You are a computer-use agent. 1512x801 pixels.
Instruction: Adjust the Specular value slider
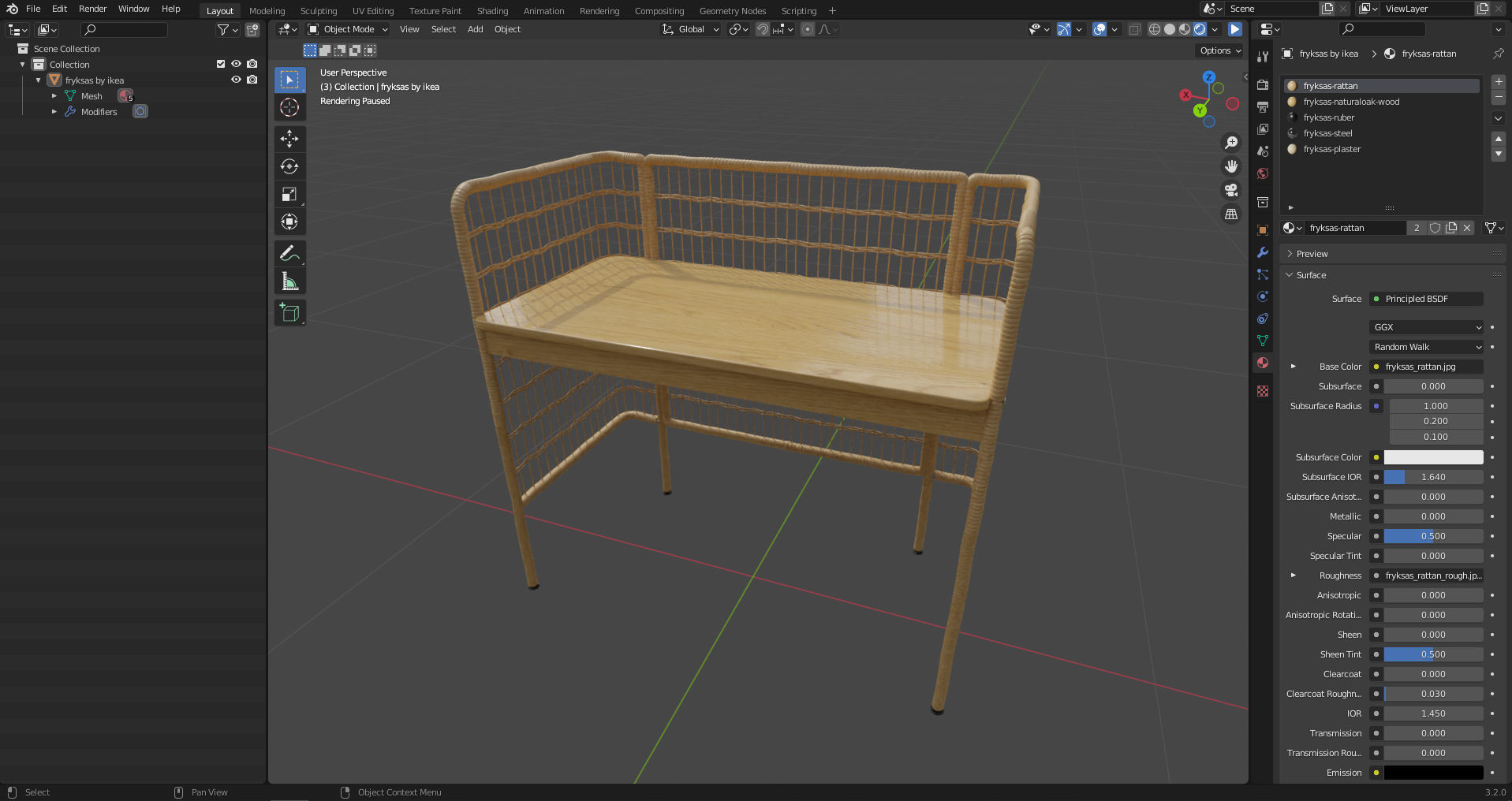(1433, 536)
